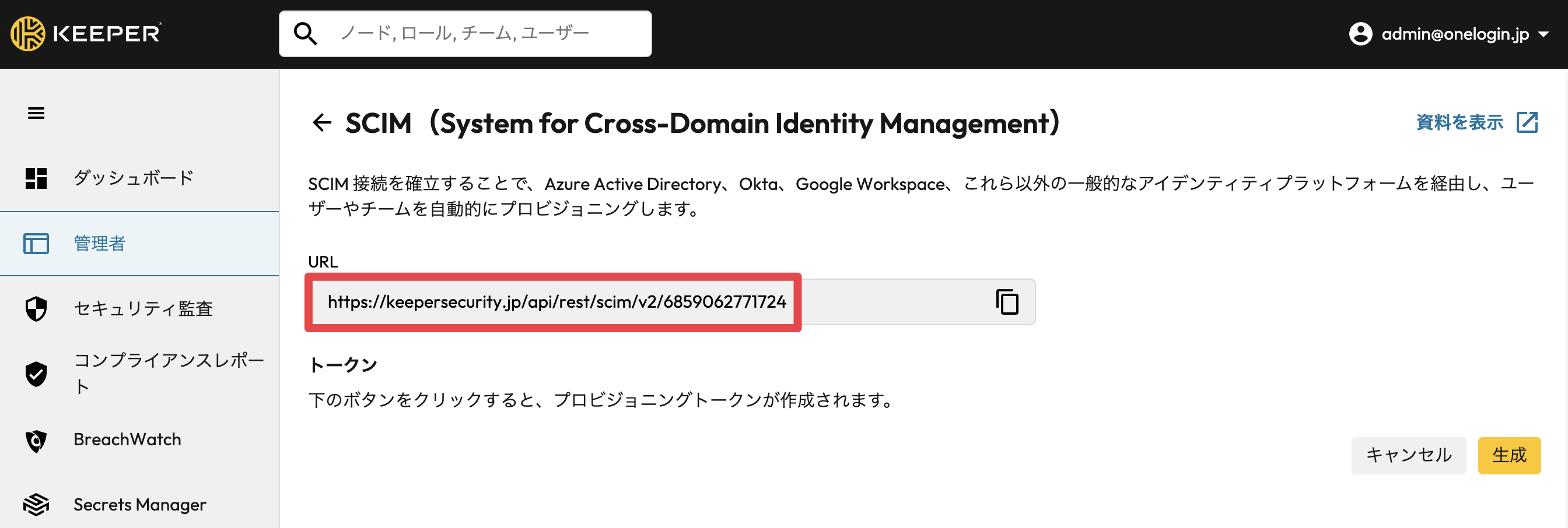Screen dimensions: 1568x528
Task: Click the BreachWatch shield icon
Action: pyautogui.click(x=36, y=441)
